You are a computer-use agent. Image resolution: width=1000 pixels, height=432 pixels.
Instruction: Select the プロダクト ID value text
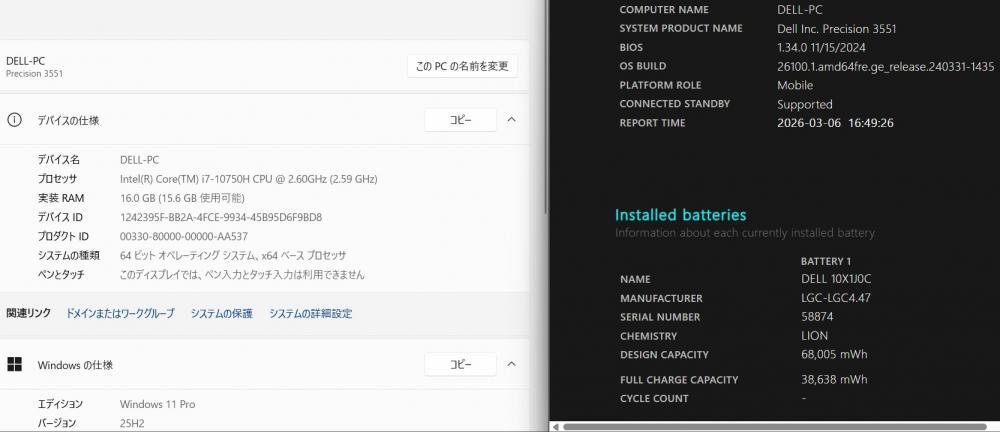[x=184, y=236]
